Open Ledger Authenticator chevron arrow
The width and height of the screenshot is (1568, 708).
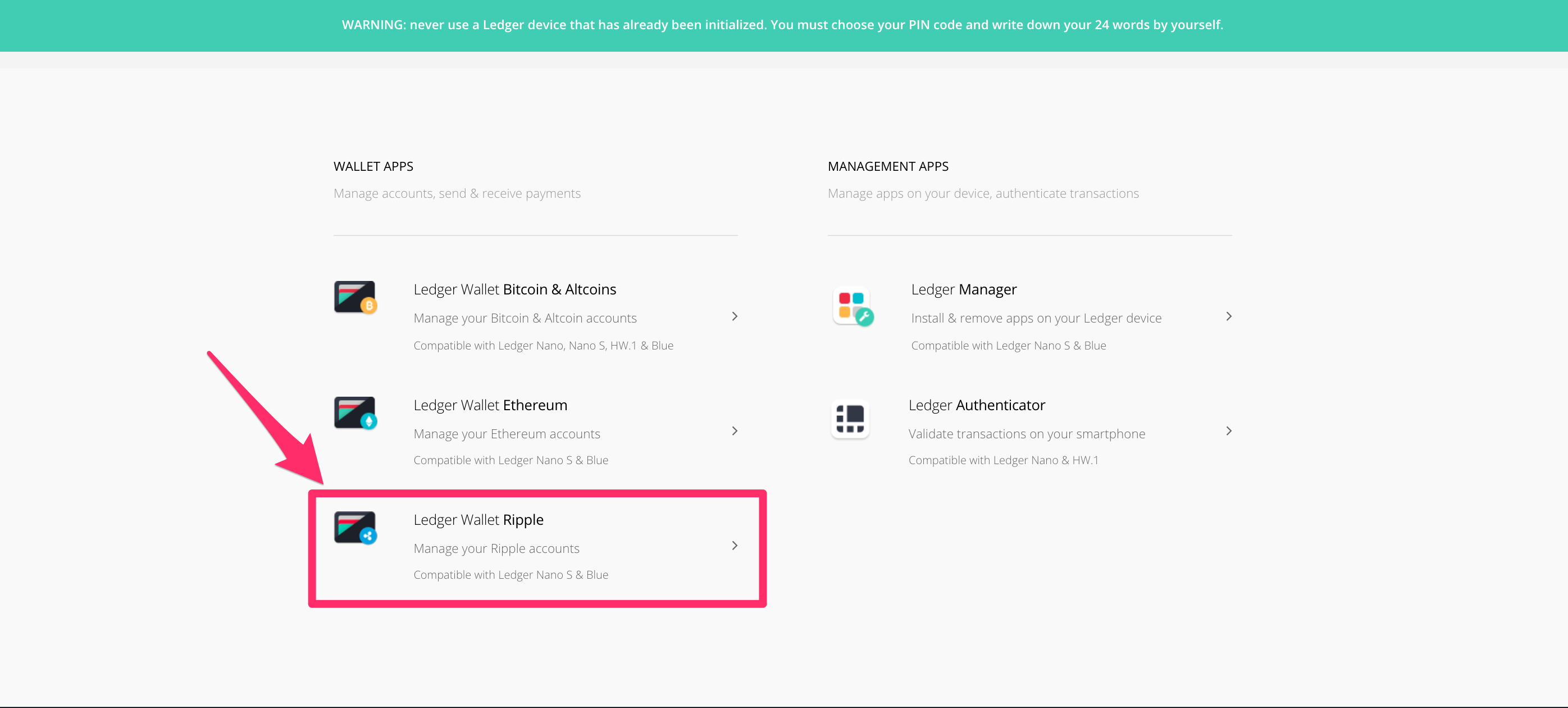tap(1228, 431)
